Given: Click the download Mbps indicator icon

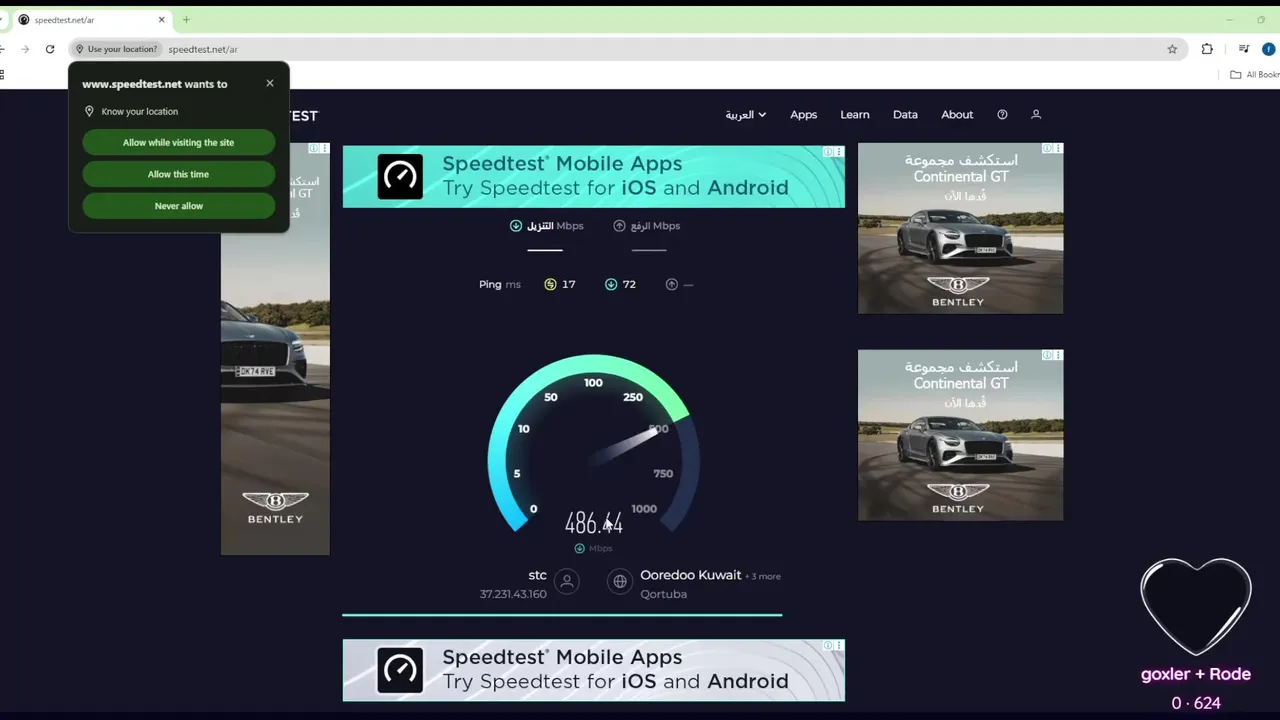Looking at the screenshot, I should click(516, 226).
